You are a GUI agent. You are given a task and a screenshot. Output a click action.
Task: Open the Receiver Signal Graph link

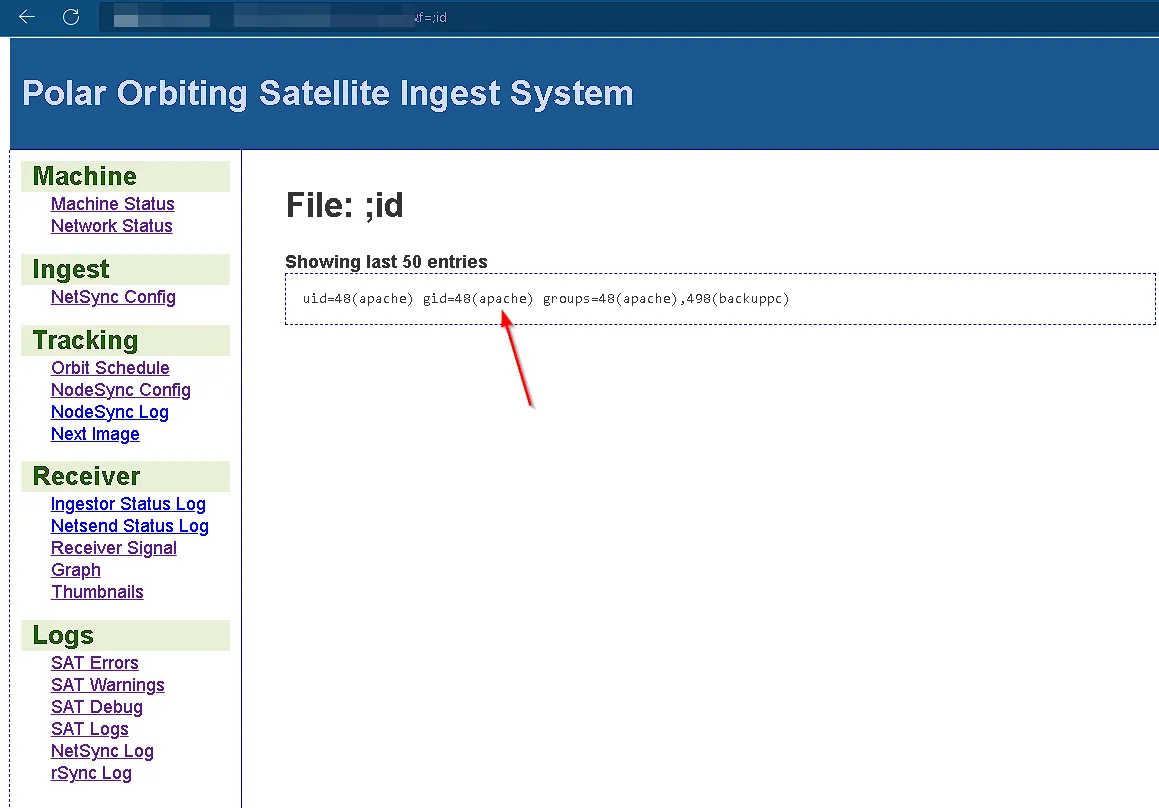tap(113, 548)
